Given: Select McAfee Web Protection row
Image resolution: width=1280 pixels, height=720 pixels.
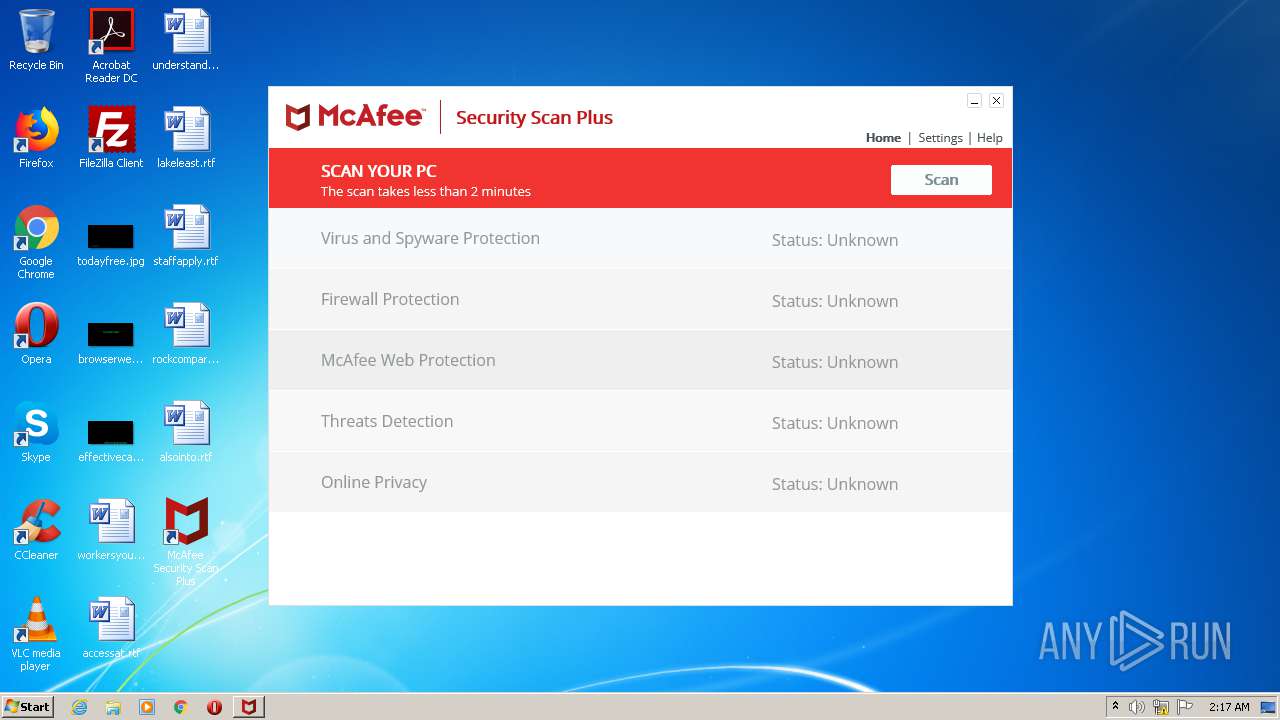Looking at the screenshot, I should click(x=640, y=361).
